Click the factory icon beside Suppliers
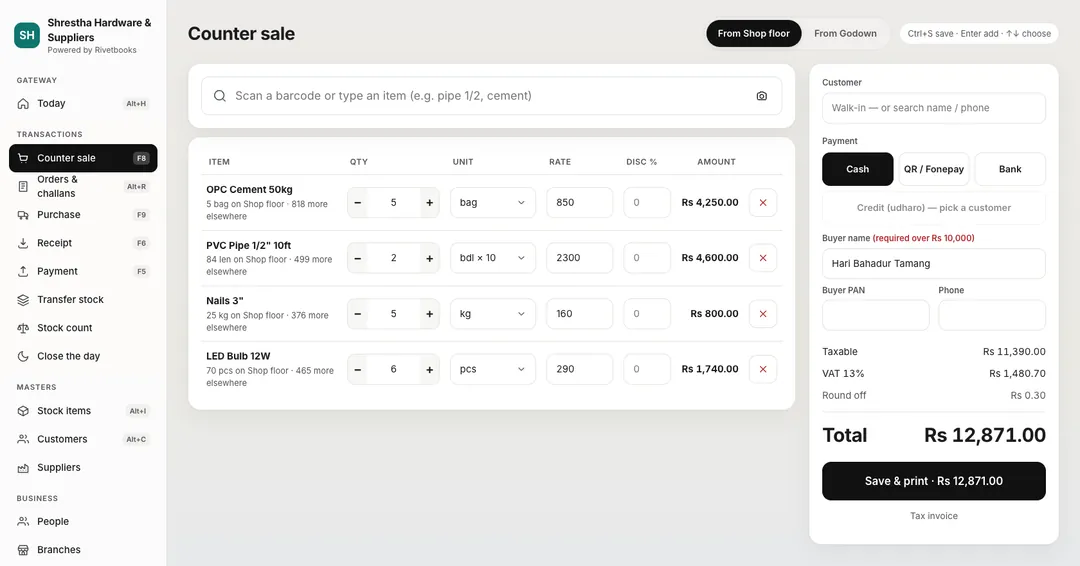This screenshot has height=566, width=1080. [x=23, y=468]
